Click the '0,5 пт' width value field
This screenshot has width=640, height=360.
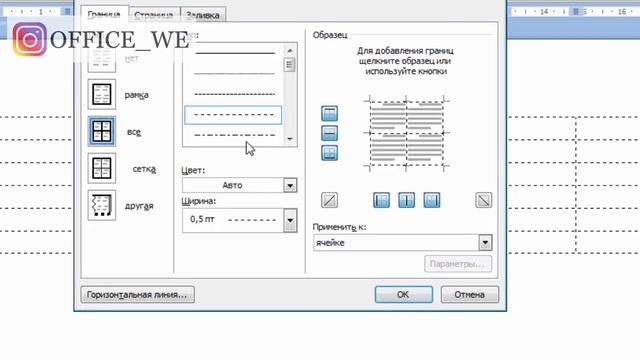pyautogui.click(x=233, y=220)
